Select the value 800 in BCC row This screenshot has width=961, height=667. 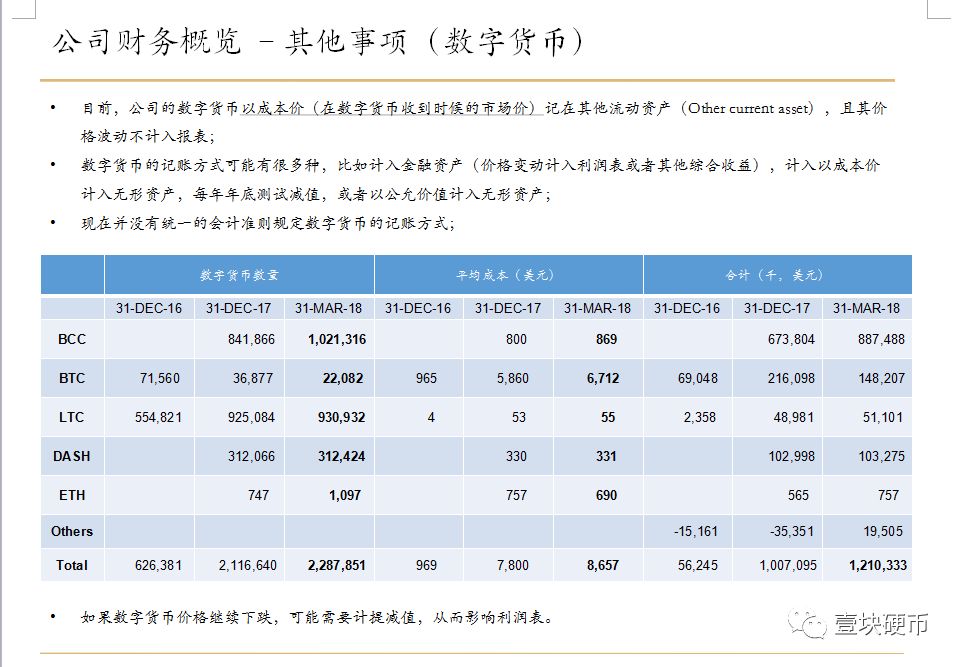click(516, 340)
